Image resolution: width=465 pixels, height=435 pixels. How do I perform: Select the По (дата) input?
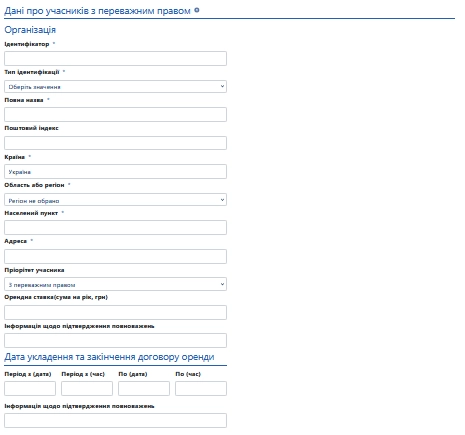point(144,388)
